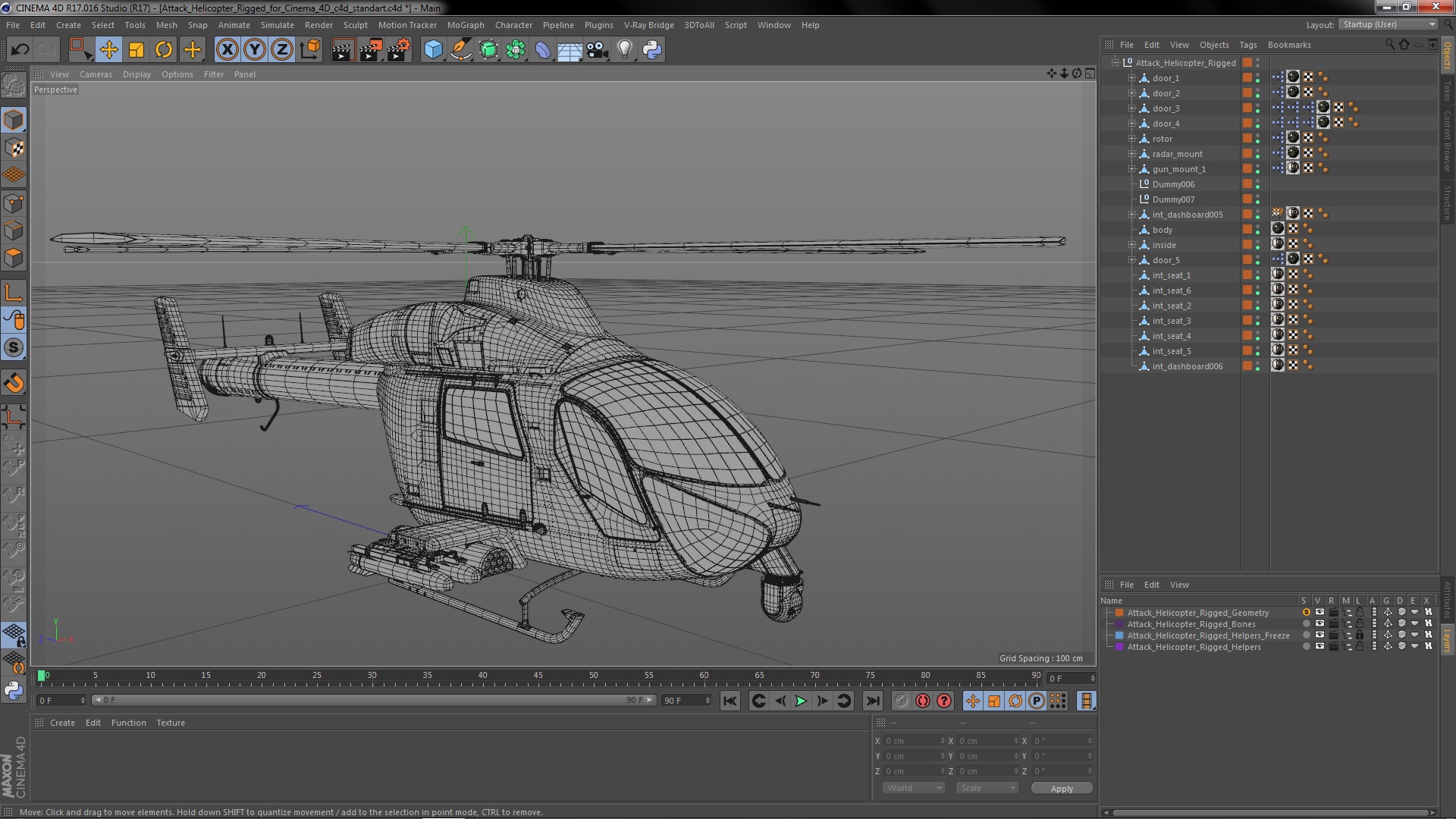Click the end frame field 90 F
Screen dimensions: 1456x819
(686, 701)
